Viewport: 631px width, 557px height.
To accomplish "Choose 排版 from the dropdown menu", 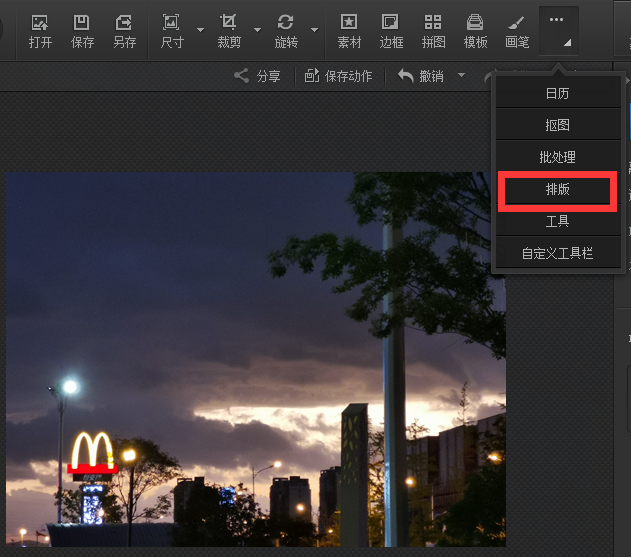I will 557,190.
